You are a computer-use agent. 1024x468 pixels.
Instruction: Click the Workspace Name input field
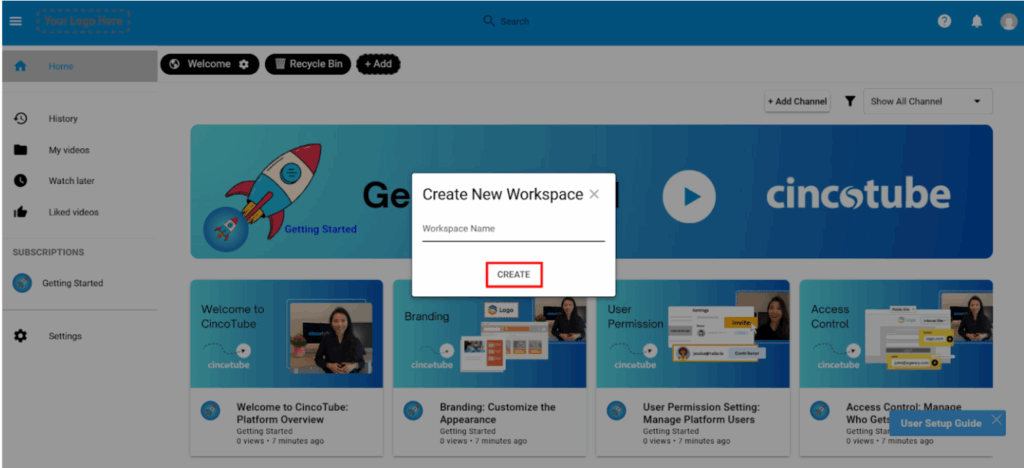click(513, 229)
